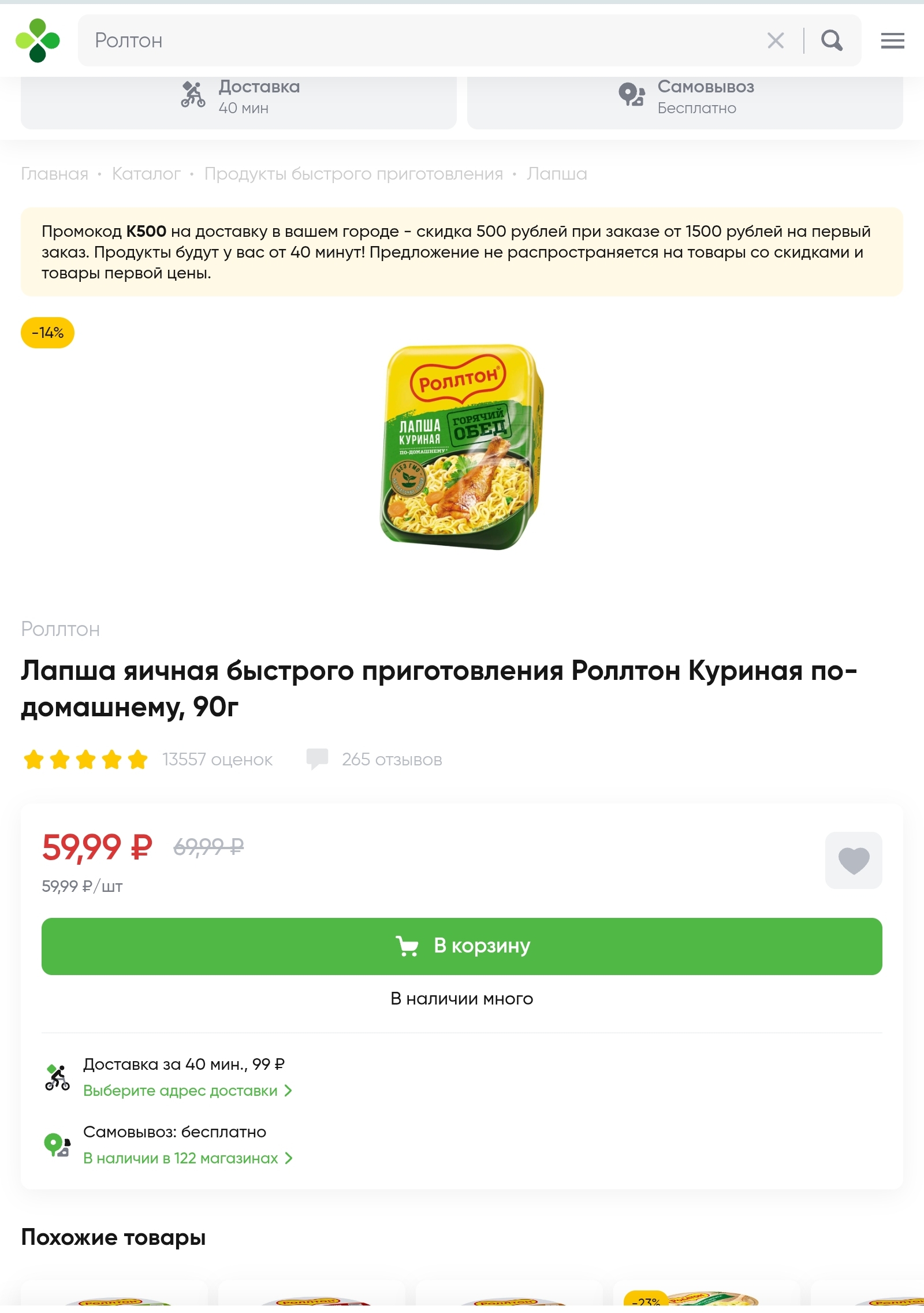The width and height of the screenshot is (924, 1313).
Task: Clear the search field with the X icon
Action: pyautogui.click(x=776, y=40)
